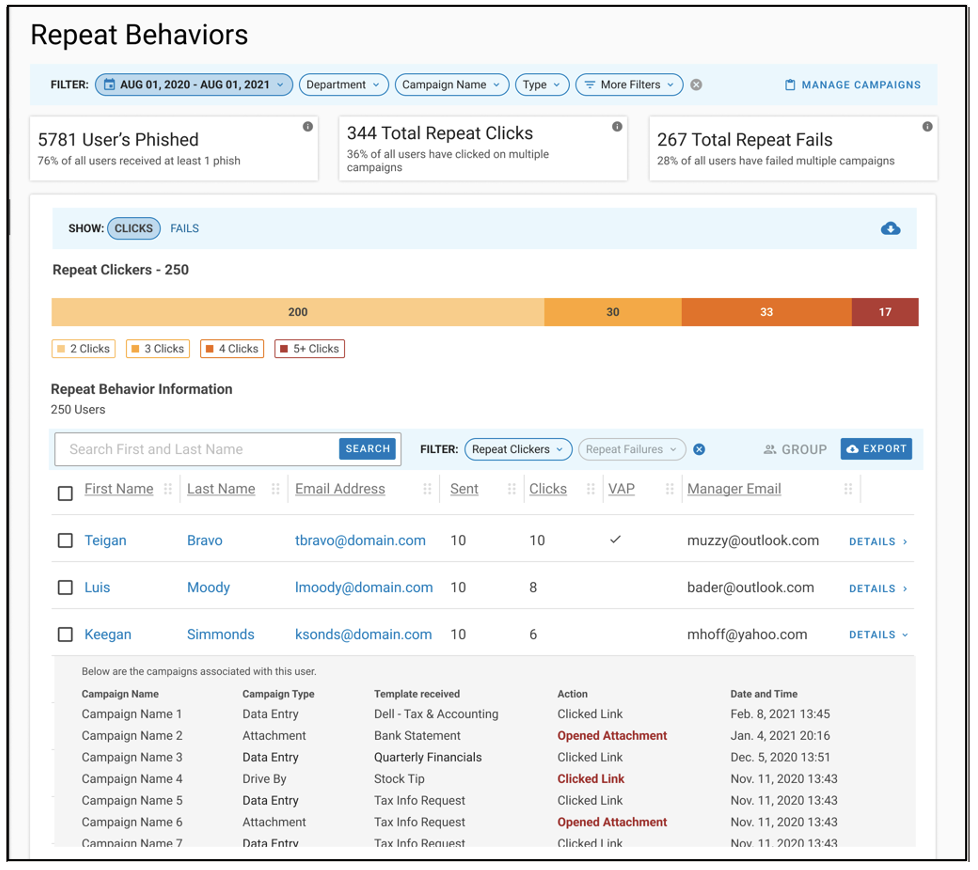The image size is (978, 870).
Task: Grab the Sent column drag handle
Action: point(511,489)
